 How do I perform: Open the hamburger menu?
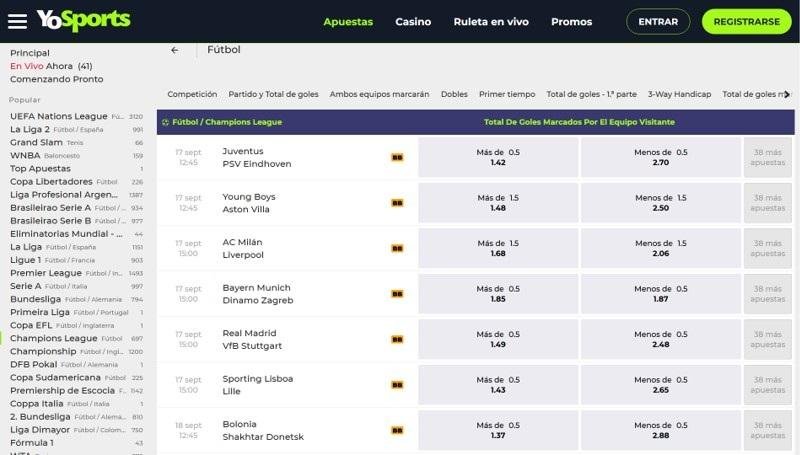click(16, 21)
